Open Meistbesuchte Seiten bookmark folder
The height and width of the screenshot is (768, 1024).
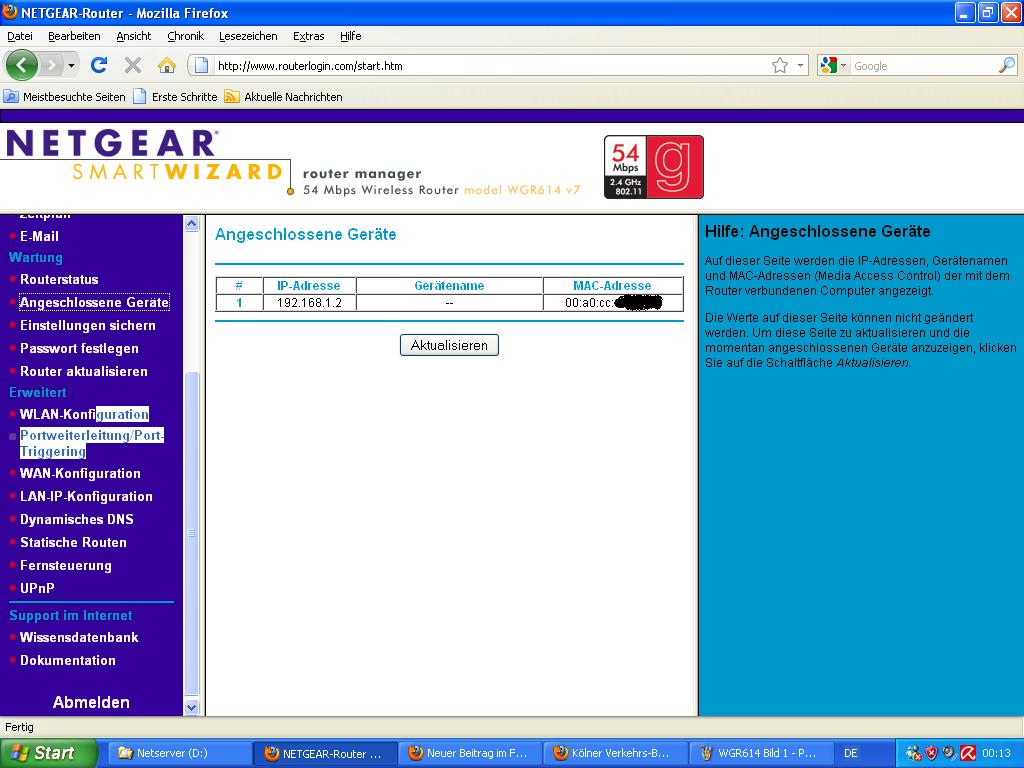point(65,97)
